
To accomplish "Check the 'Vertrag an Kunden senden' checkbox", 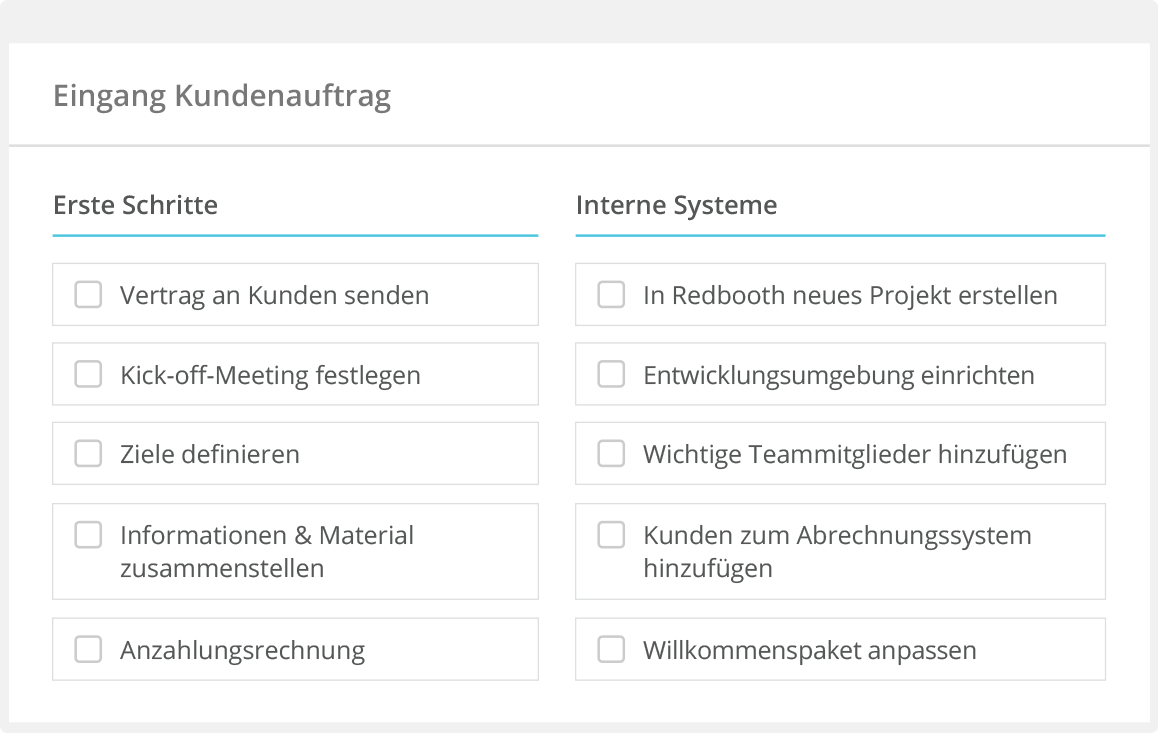I will 88,294.
